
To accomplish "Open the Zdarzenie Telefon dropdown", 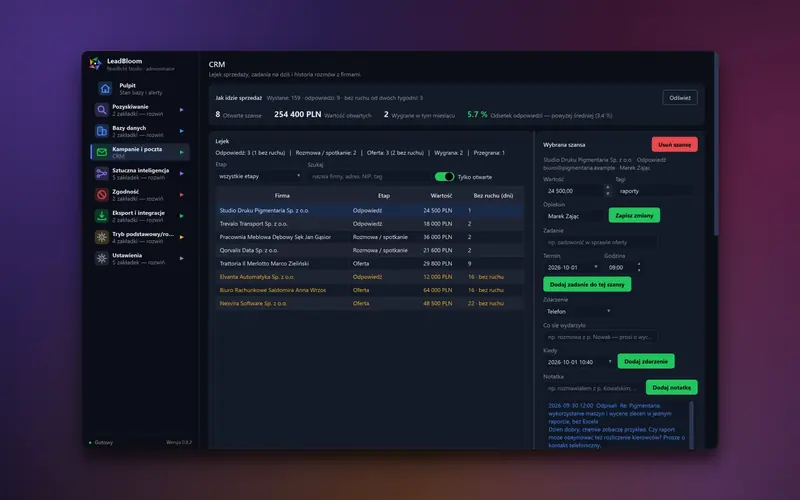I will (578, 311).
